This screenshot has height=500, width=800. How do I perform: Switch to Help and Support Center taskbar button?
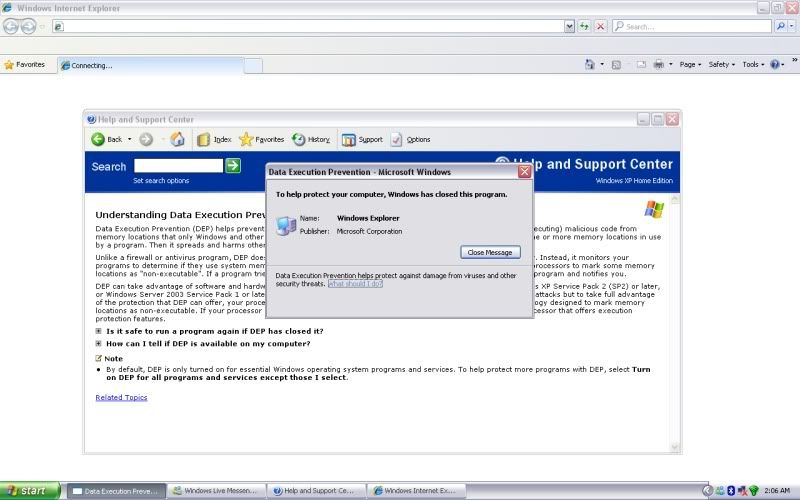(316, 491)
